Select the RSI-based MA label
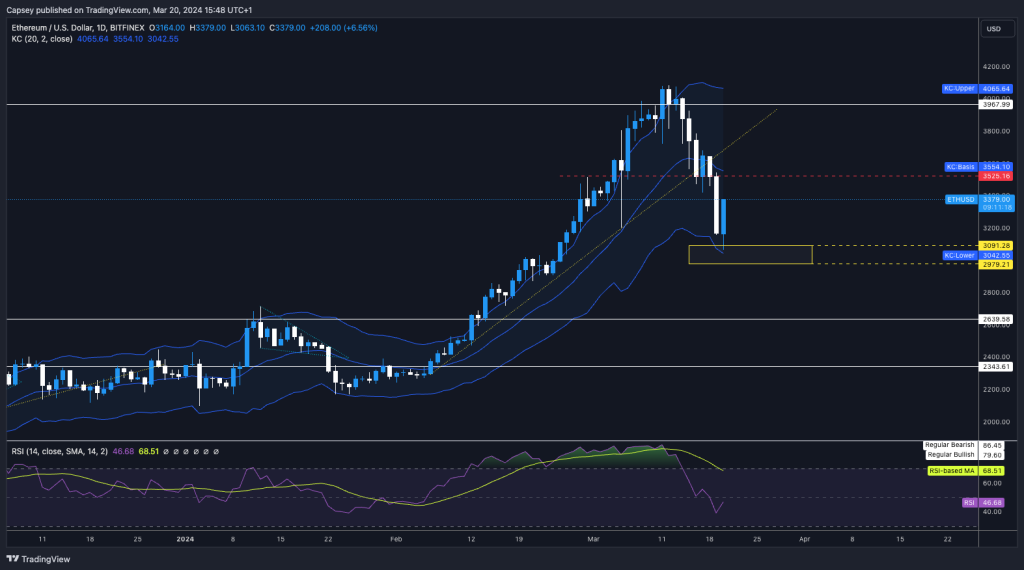This screenshot has width=1024, height=570. 951,470
